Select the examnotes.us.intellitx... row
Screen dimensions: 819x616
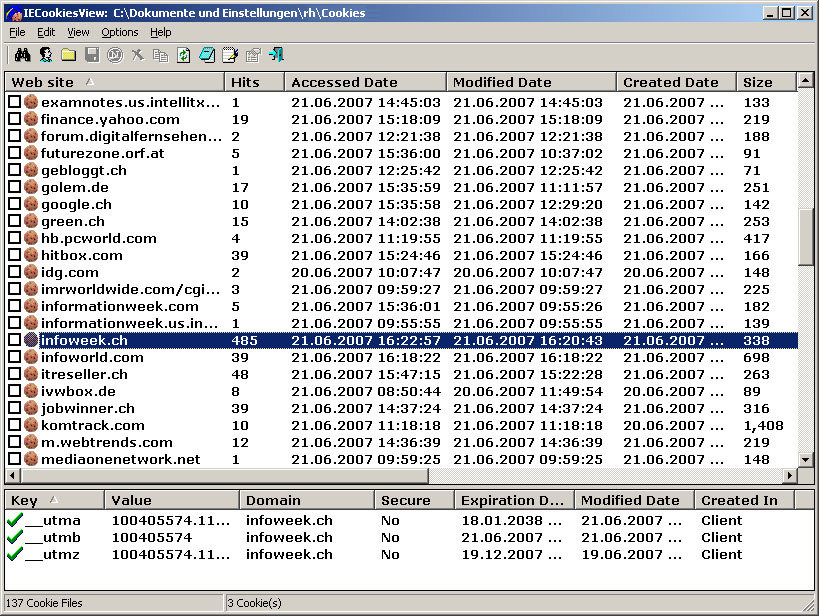(402, 102)
